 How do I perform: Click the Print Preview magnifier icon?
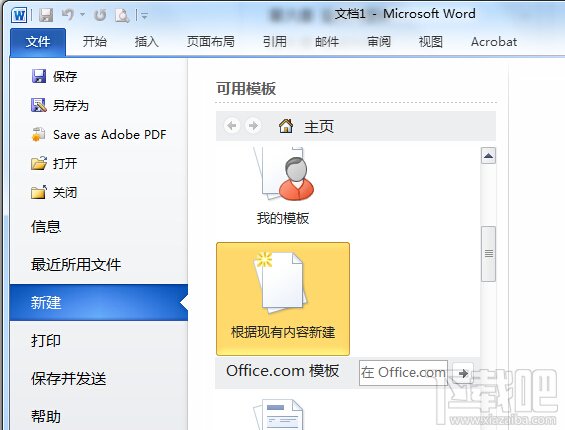coord(122,15)
